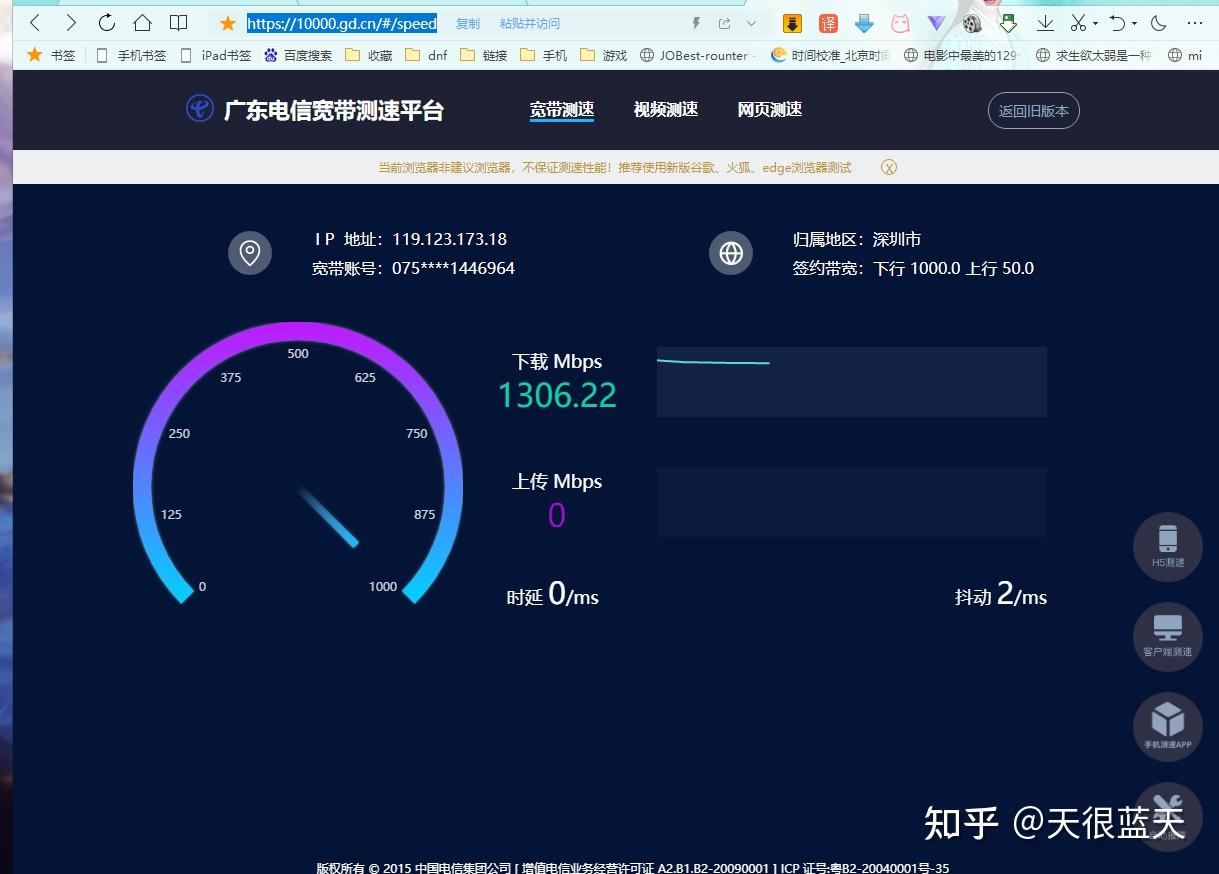The image size is (1219, 874).
Task: Click the upload speed value 0
Action: (x=557, y=515)
